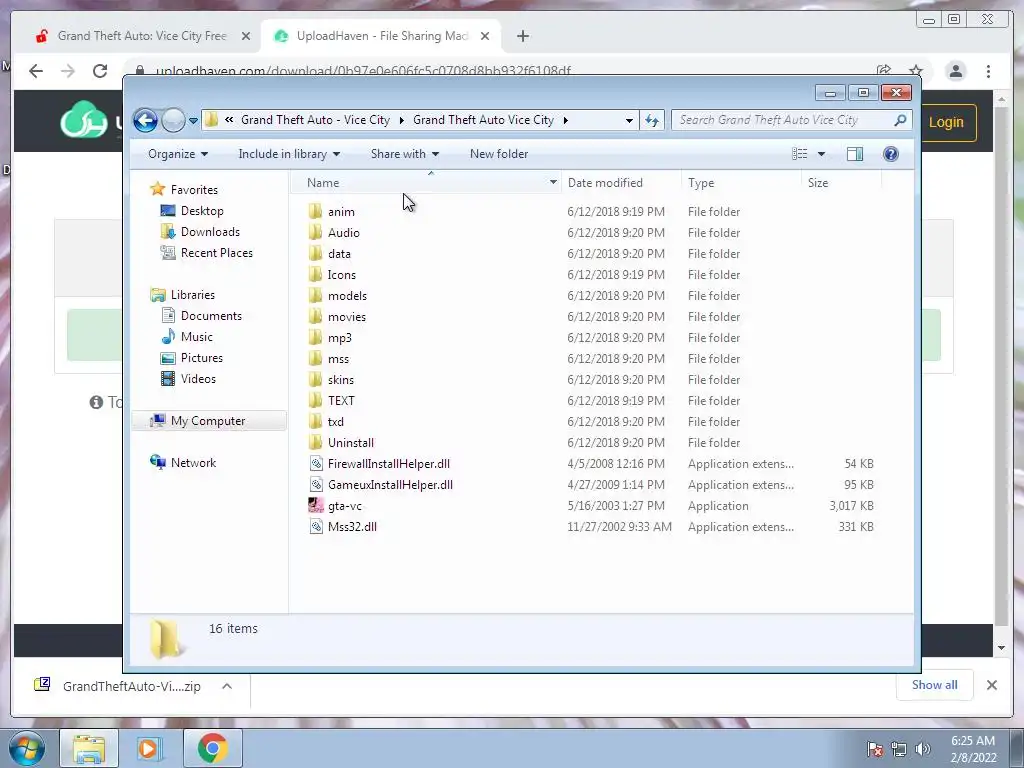
Task: Refresh the Explorer address bar
Action: point(652,120)
